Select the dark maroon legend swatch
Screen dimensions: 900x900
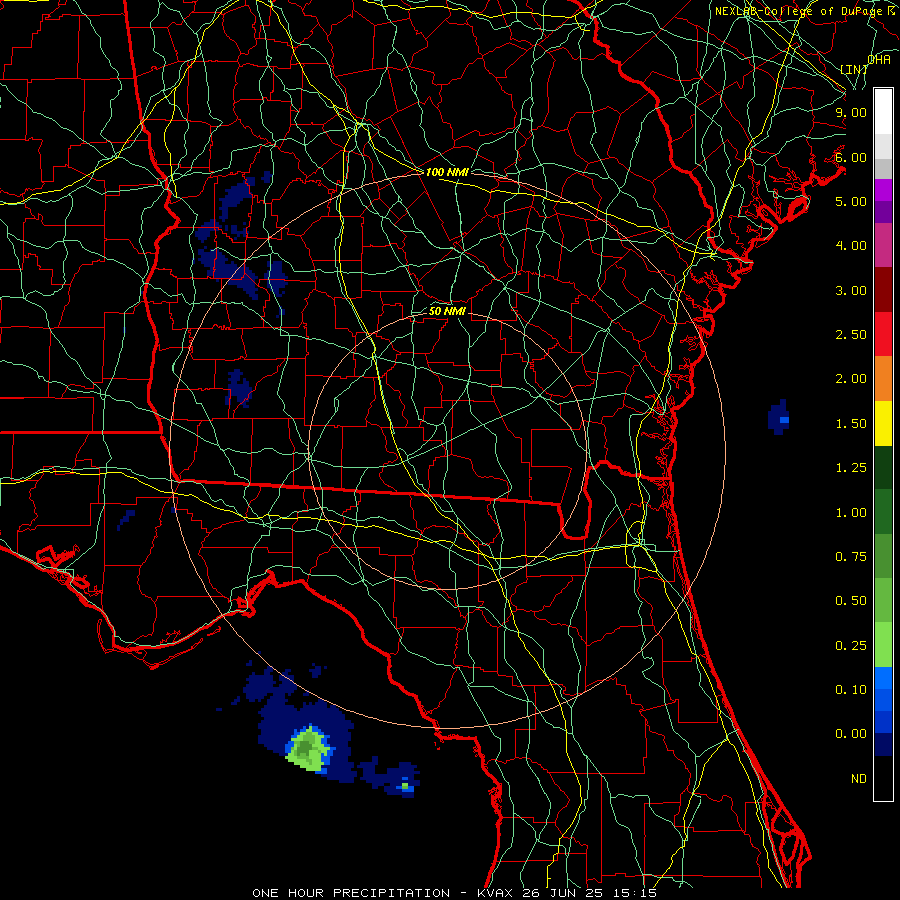(883, 290)
